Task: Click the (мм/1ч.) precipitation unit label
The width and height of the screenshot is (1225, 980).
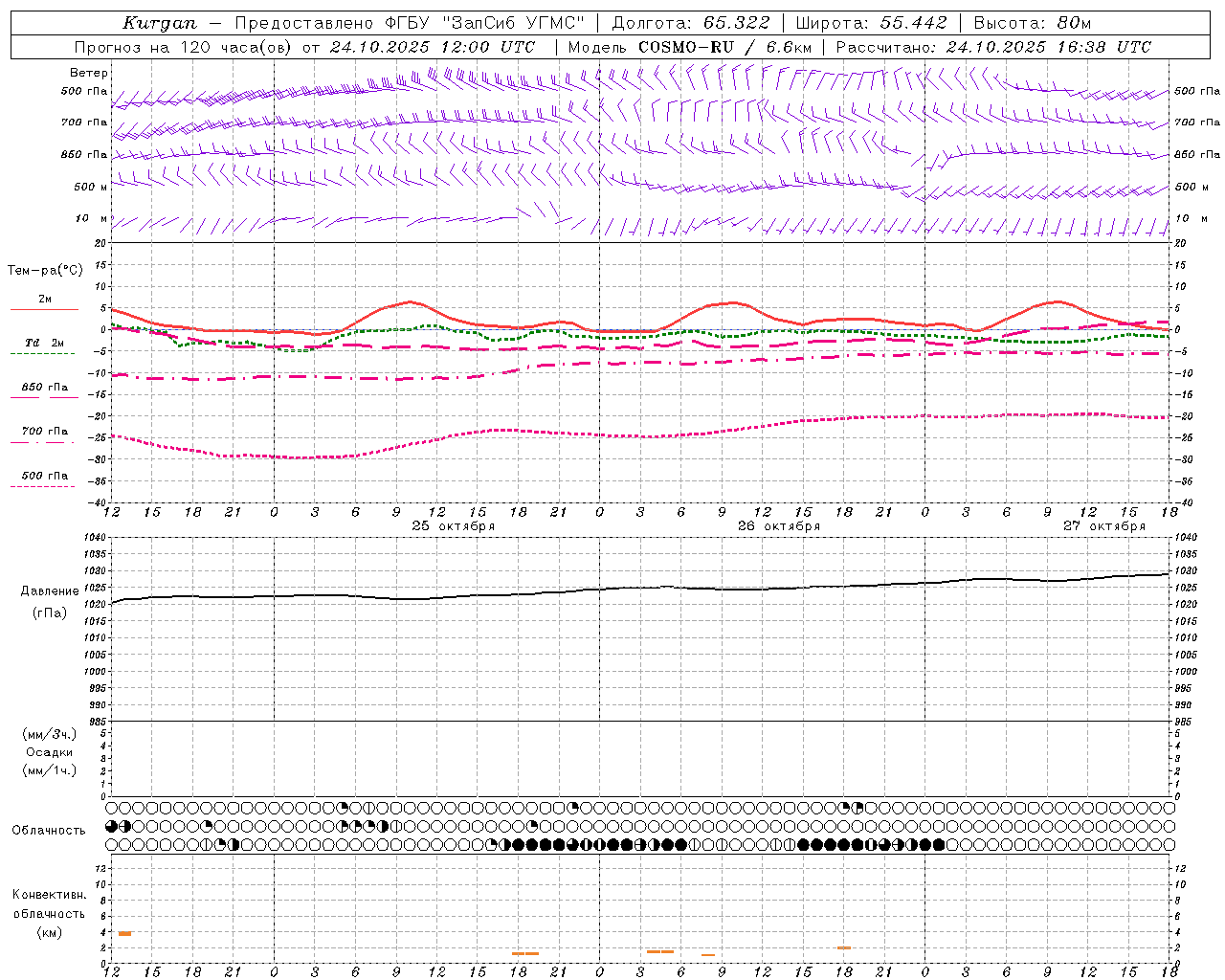Action: click(x=50, y=770)
